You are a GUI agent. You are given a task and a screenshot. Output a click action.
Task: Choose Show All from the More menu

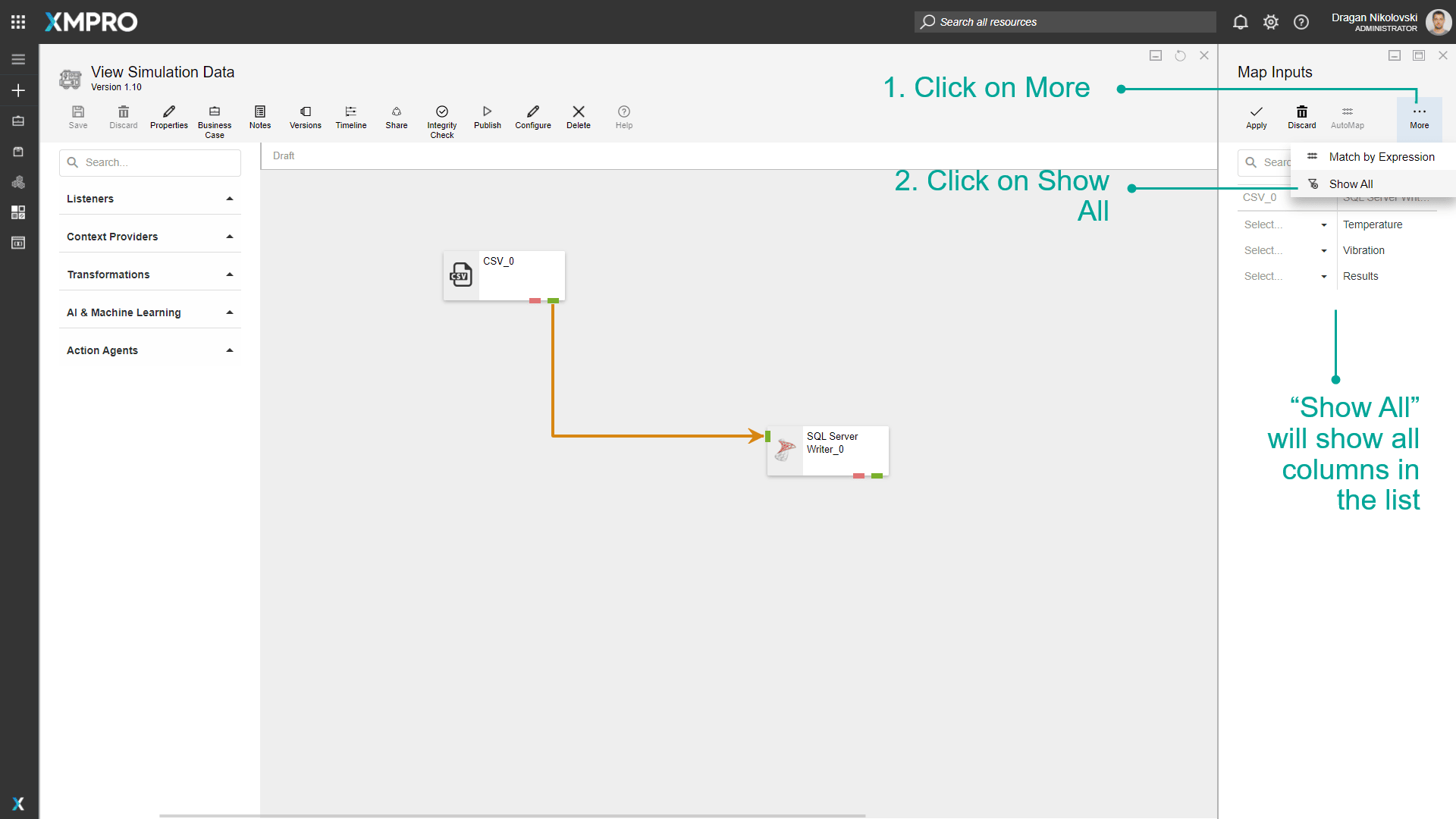[1351, 184]
